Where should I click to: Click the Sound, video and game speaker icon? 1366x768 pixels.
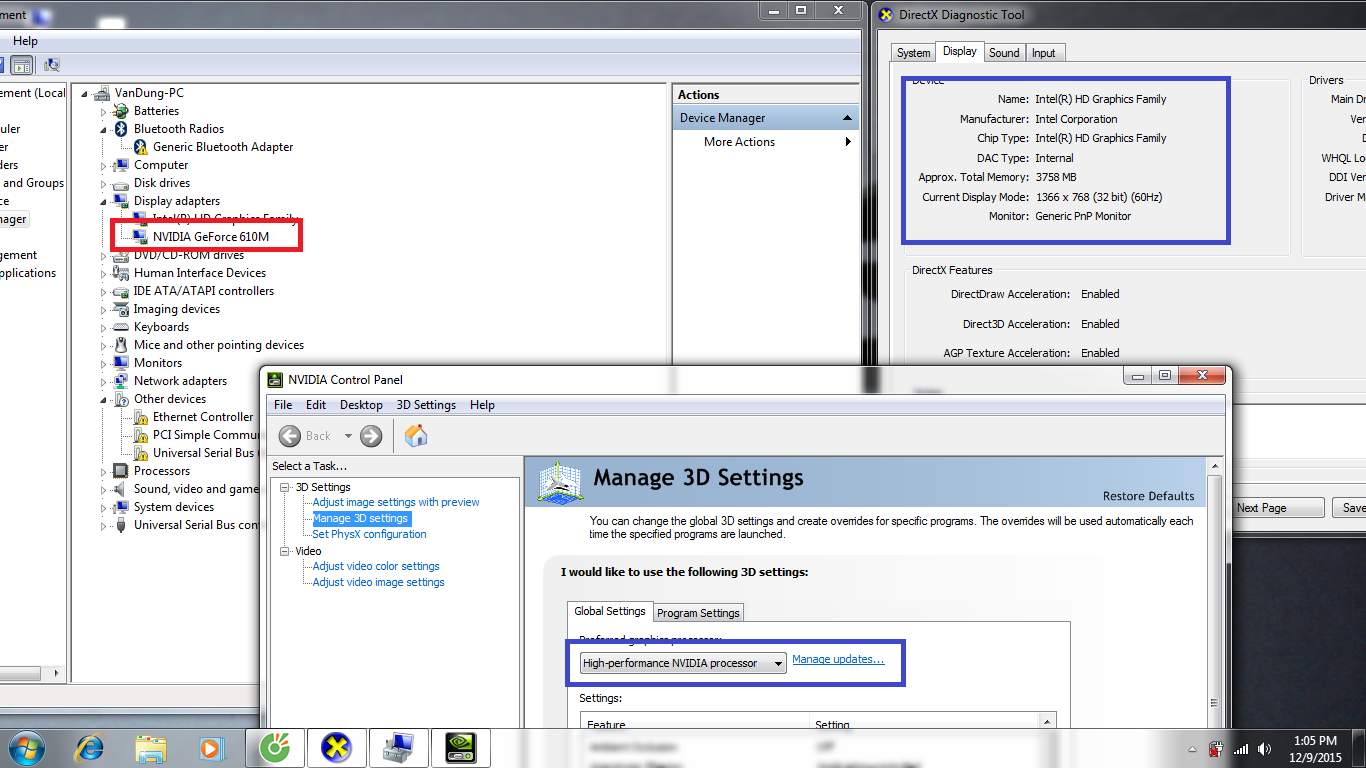point(121,489)
